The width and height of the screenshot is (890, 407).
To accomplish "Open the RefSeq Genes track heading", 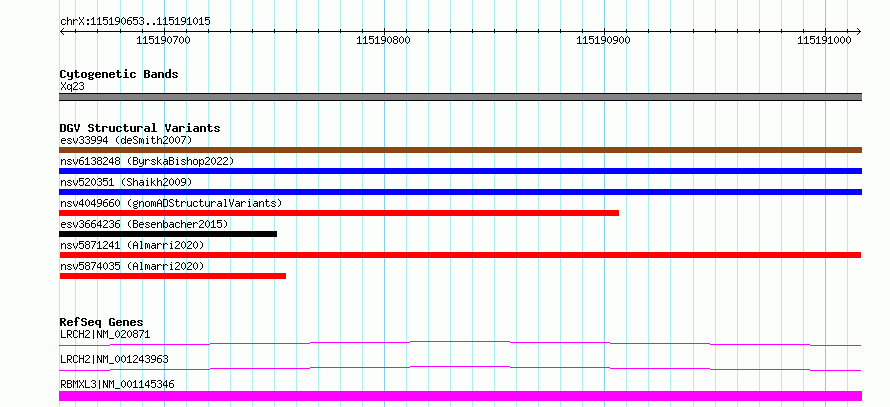I will click(x=102, y=322).
